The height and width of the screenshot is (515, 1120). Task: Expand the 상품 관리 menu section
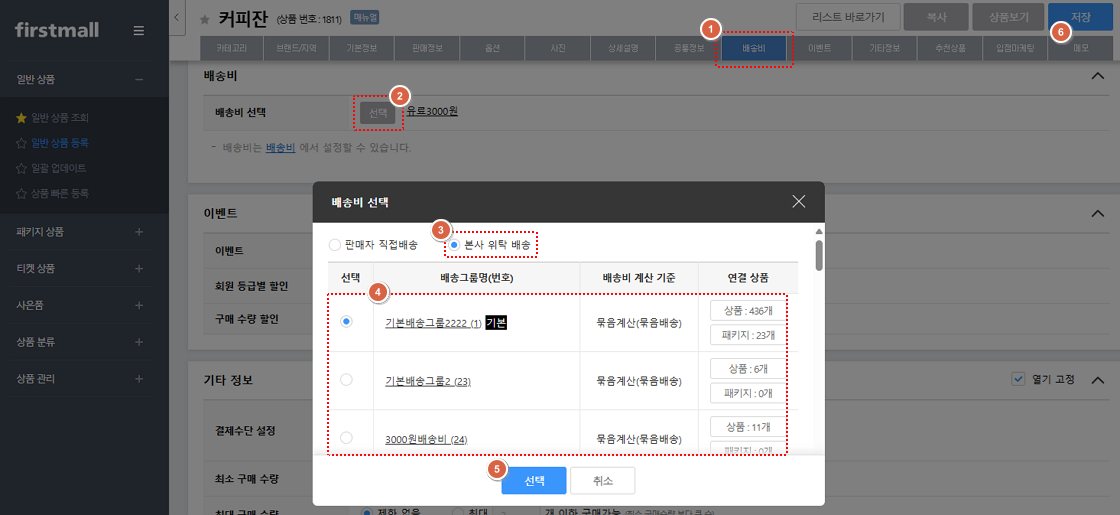click(139, 378)
